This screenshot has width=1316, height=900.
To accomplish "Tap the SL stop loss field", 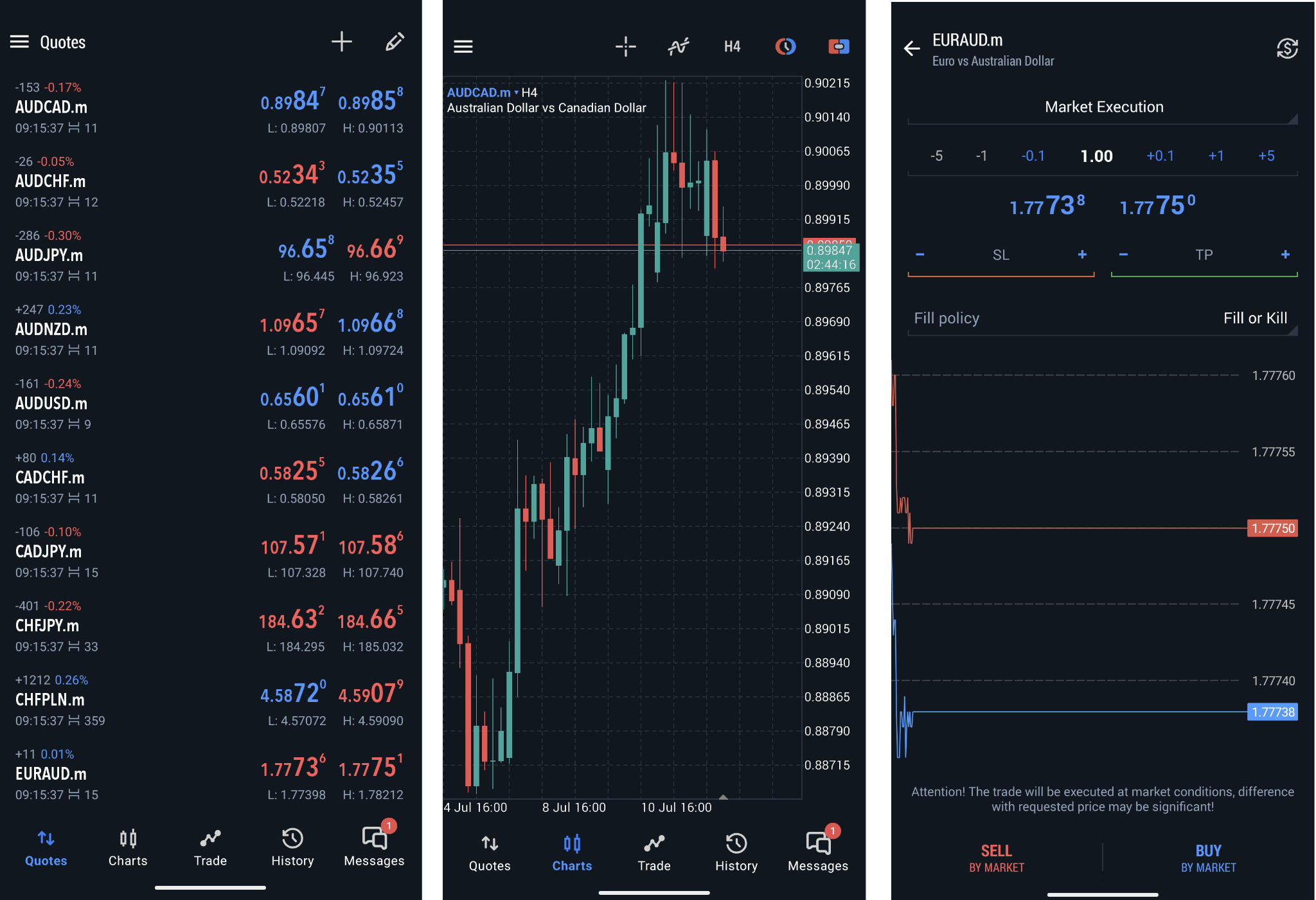I will coord(1000,255).
